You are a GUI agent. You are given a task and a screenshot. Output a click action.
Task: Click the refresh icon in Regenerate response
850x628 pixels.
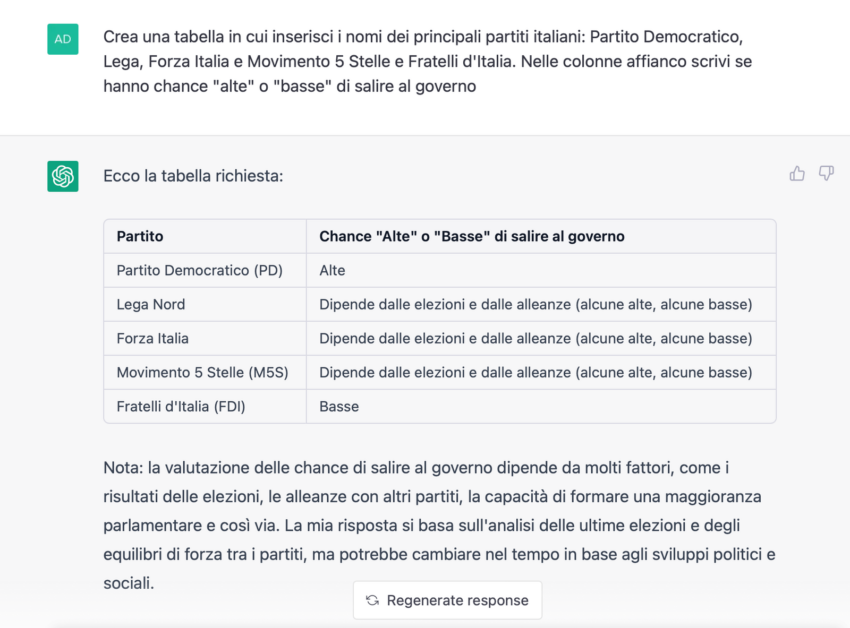click(x=372, y=600)
